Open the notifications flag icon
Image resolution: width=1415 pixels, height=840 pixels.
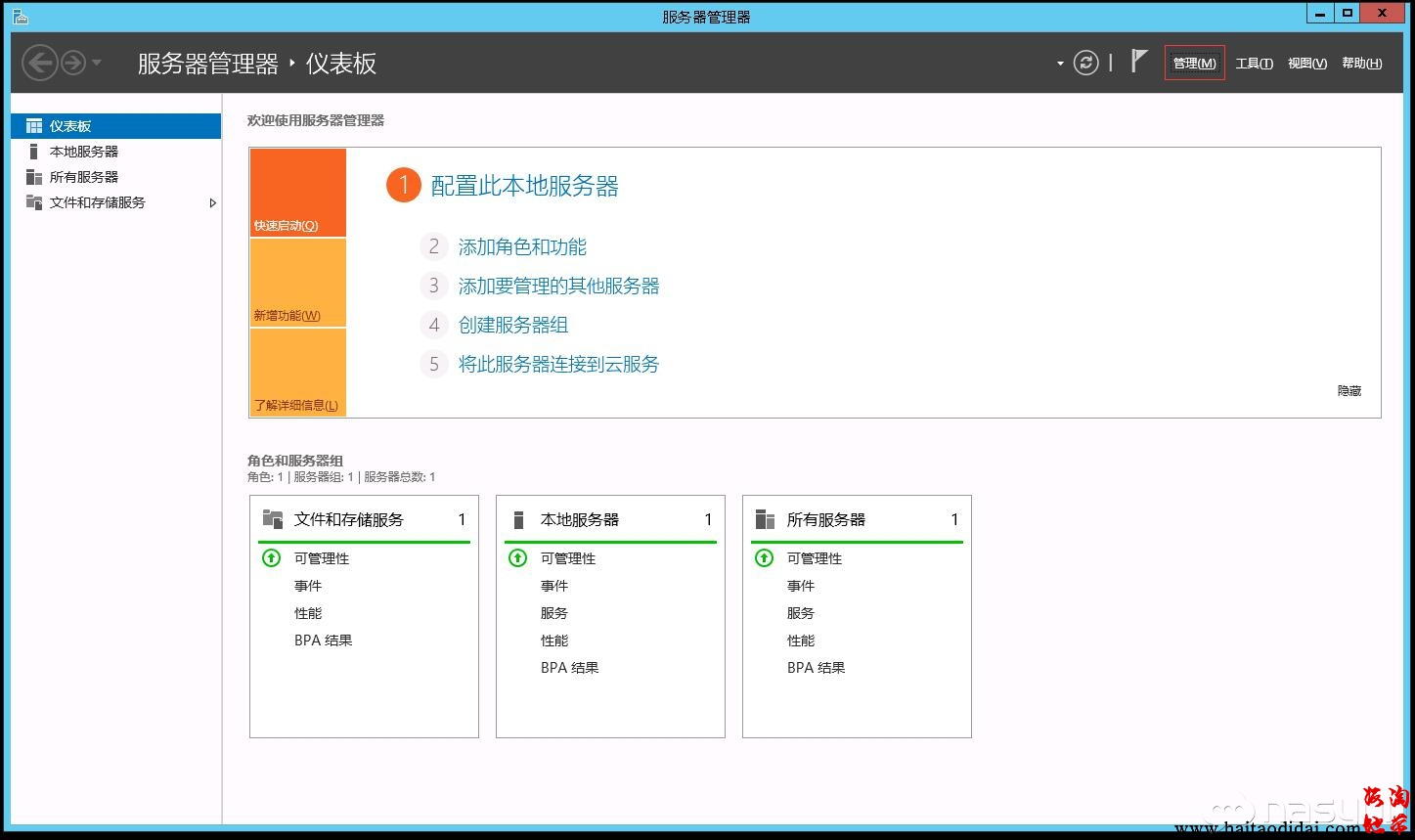click(x=1138, y=62)
